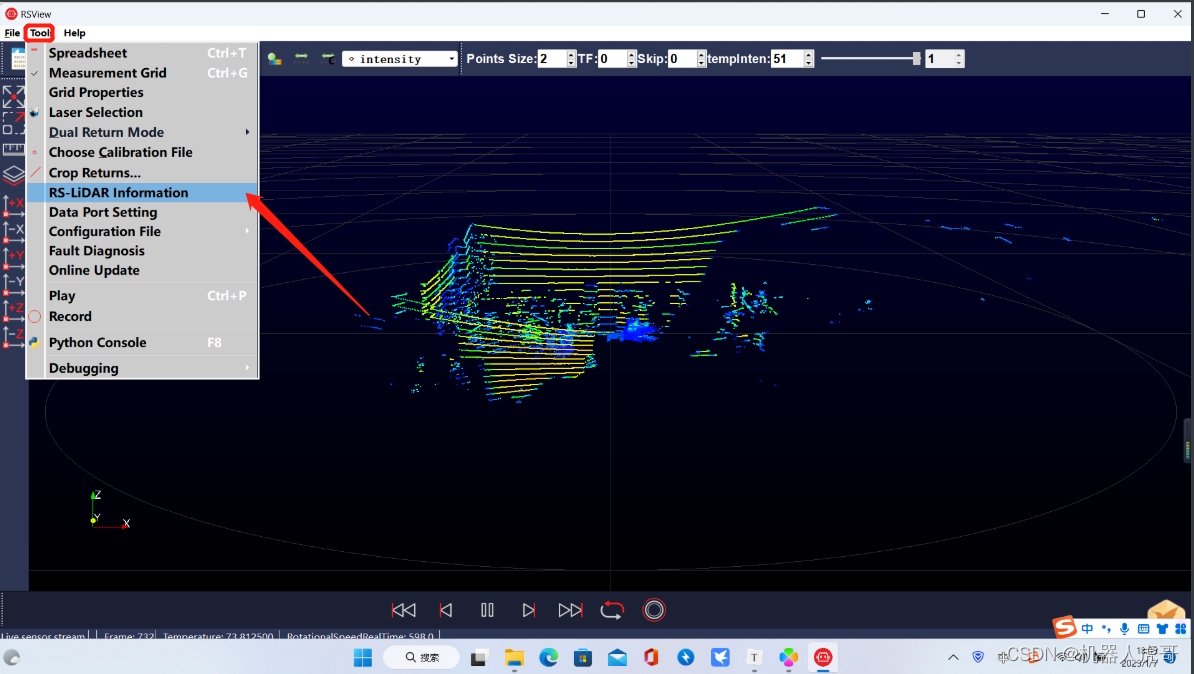Expand the Debugging submenu
The height and width of the screenshot is (674, 1194).
142,368
